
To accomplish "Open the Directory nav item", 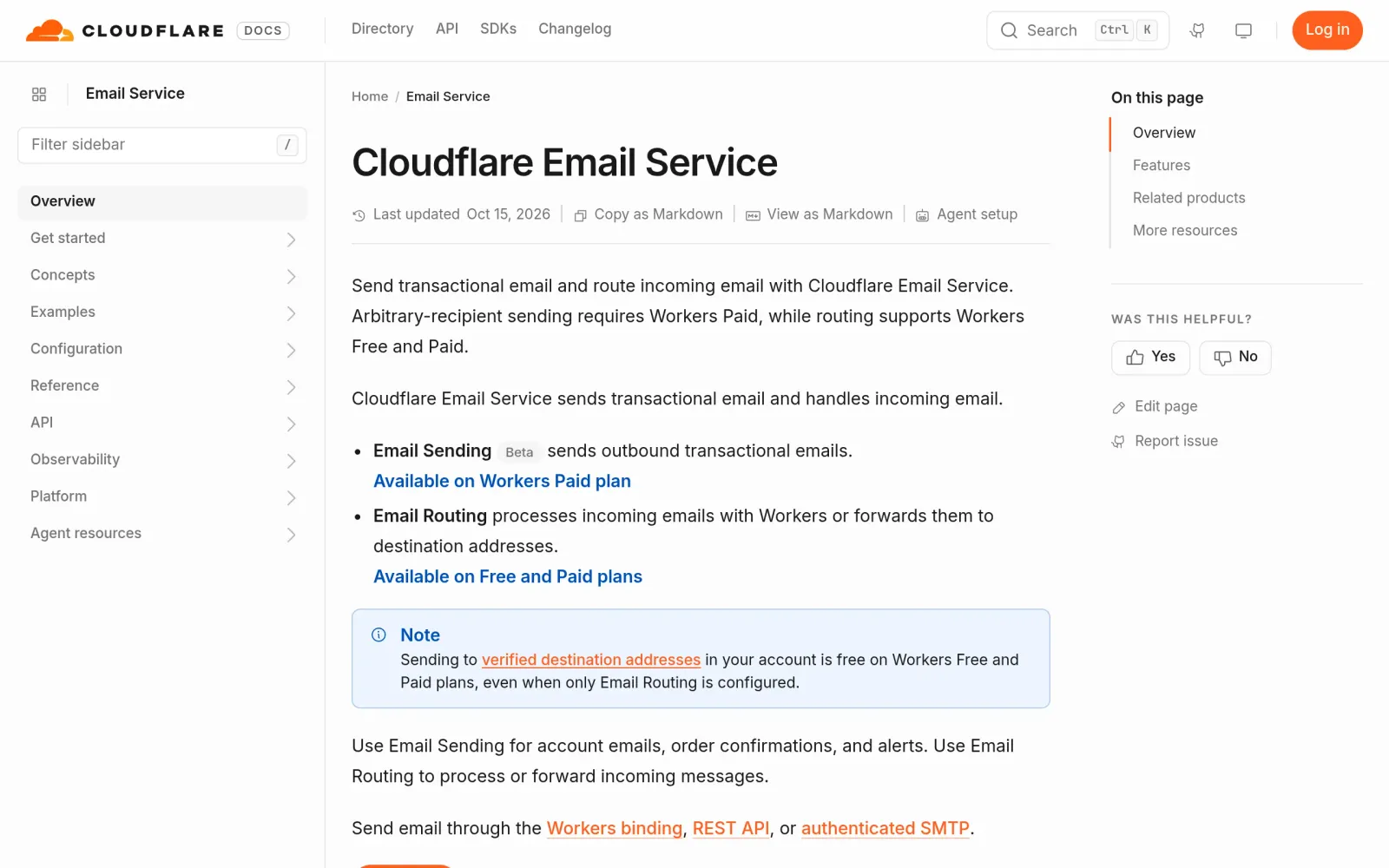I will (382, 29).
